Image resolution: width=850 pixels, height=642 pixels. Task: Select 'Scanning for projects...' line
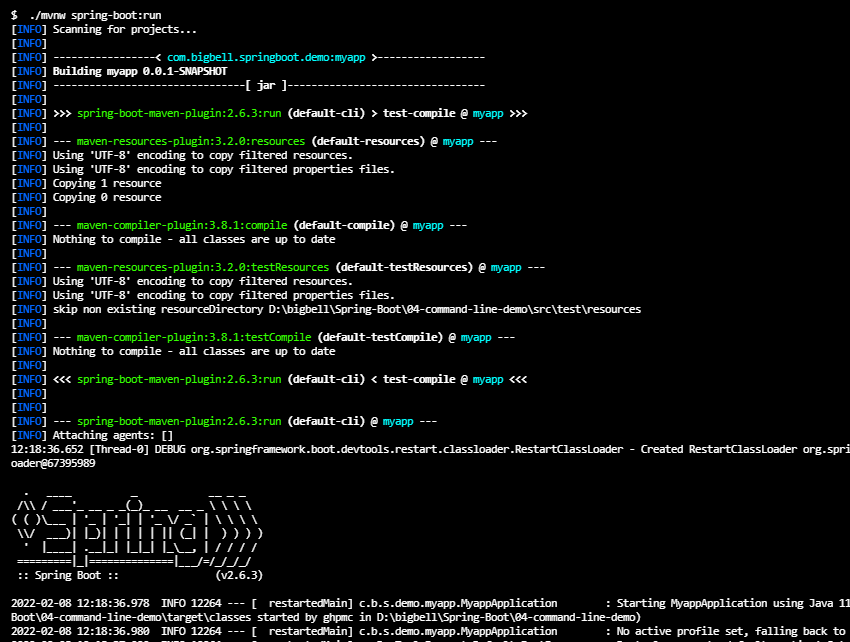124,29
